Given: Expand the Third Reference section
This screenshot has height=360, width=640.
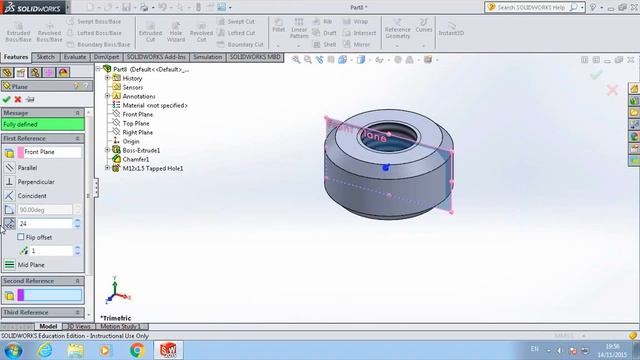Looking at the screenshot, I should 78,312.
